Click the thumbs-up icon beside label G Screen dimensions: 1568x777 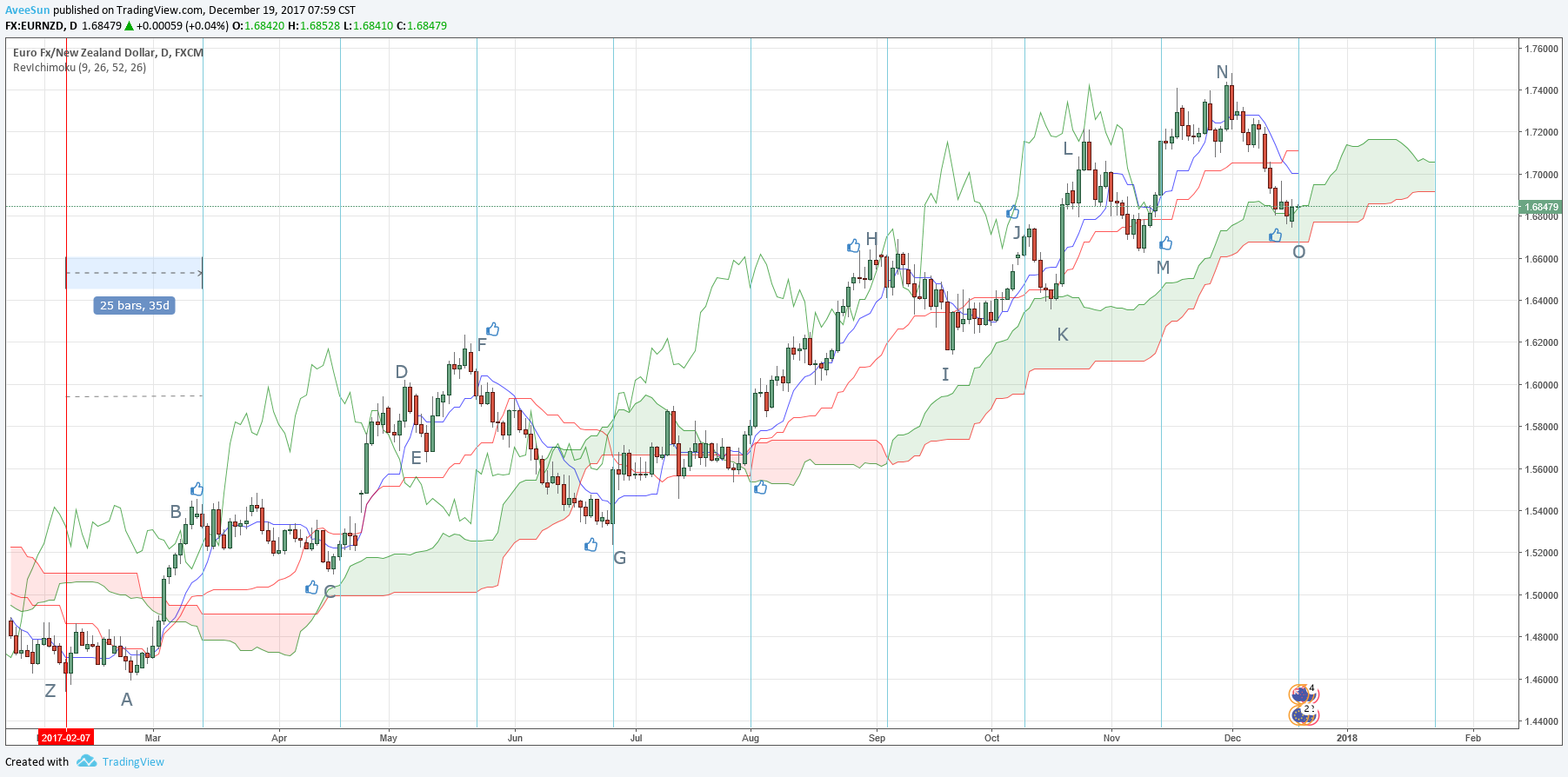click(591, 545)
